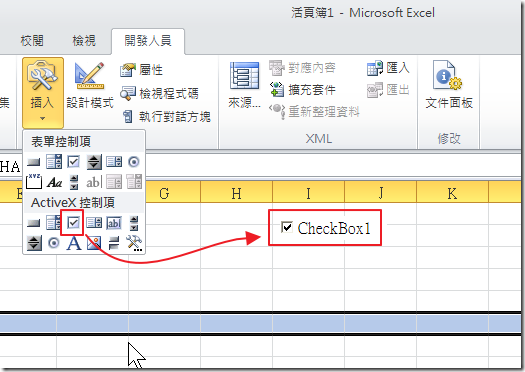Click the greyed-out Form Controls Combo Drop-Down Edit icon
The width and height of the screenshot is (525, 372).
pos(134,181)
